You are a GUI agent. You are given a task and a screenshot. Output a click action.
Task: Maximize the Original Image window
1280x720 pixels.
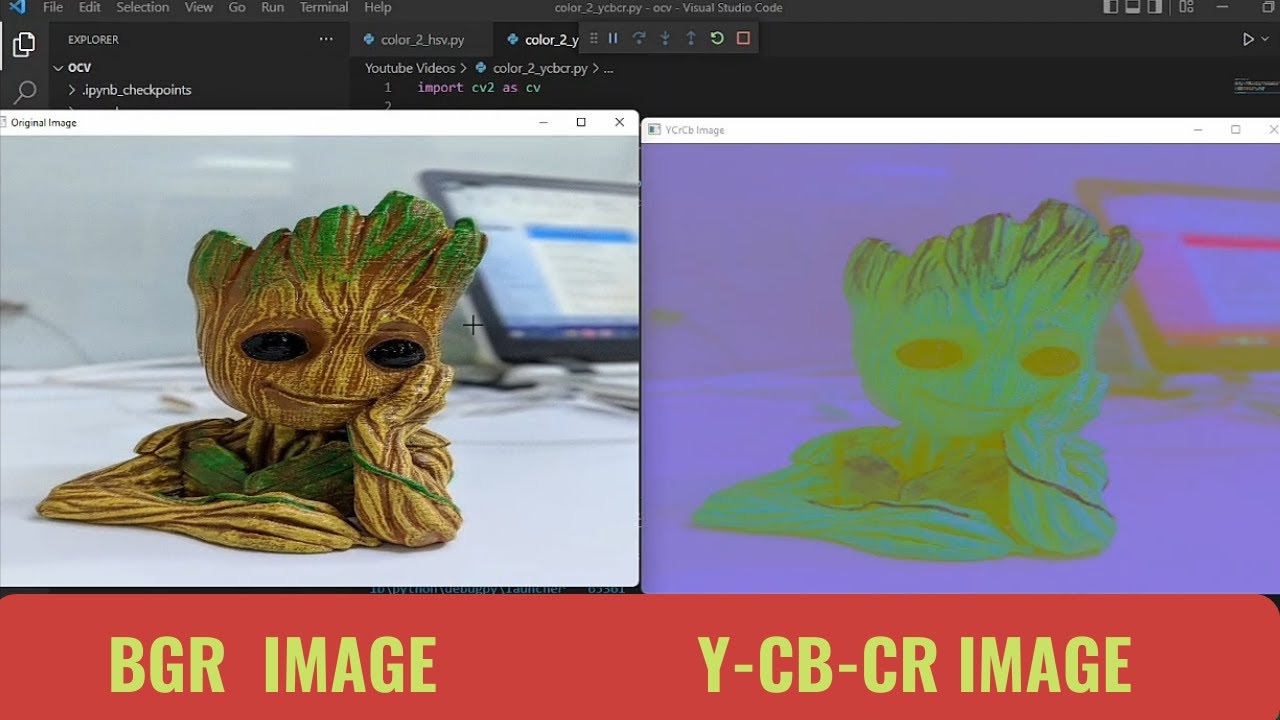(x=581, y=122)
